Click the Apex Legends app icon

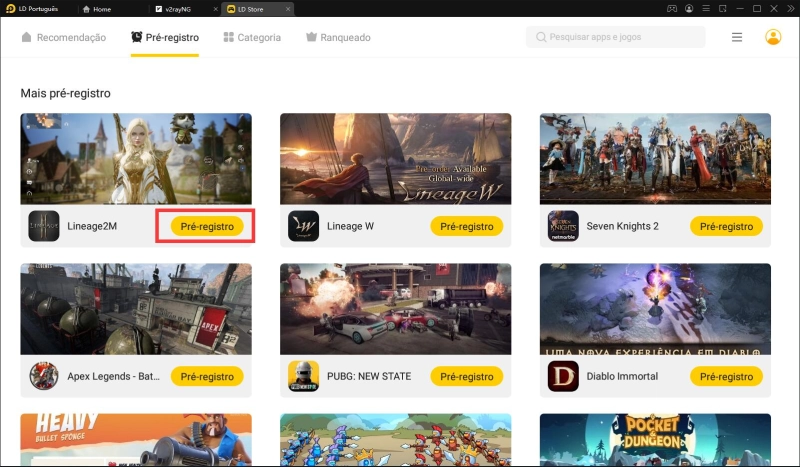[x=44, y=376]
